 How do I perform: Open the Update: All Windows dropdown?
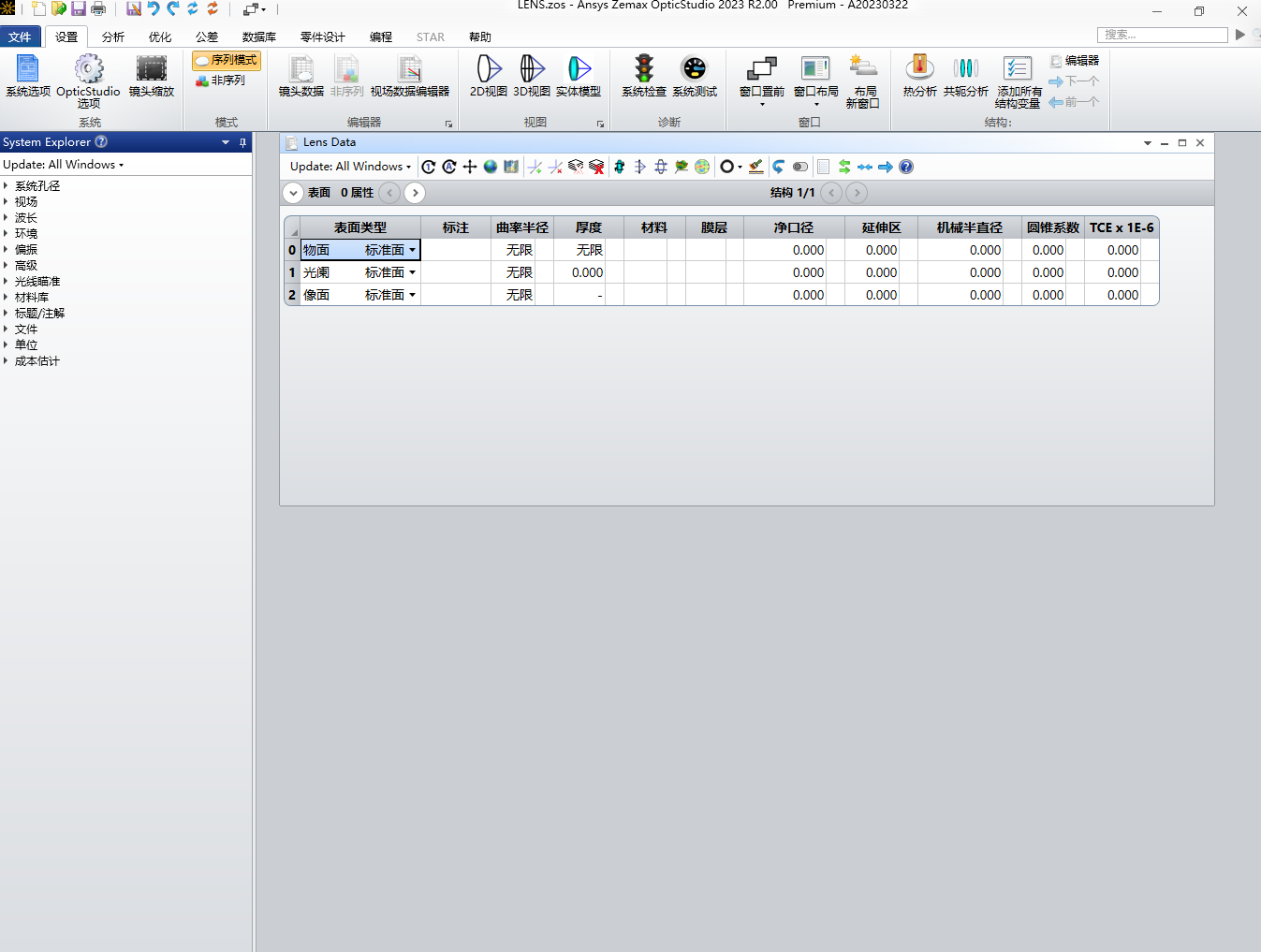(64, 164)
